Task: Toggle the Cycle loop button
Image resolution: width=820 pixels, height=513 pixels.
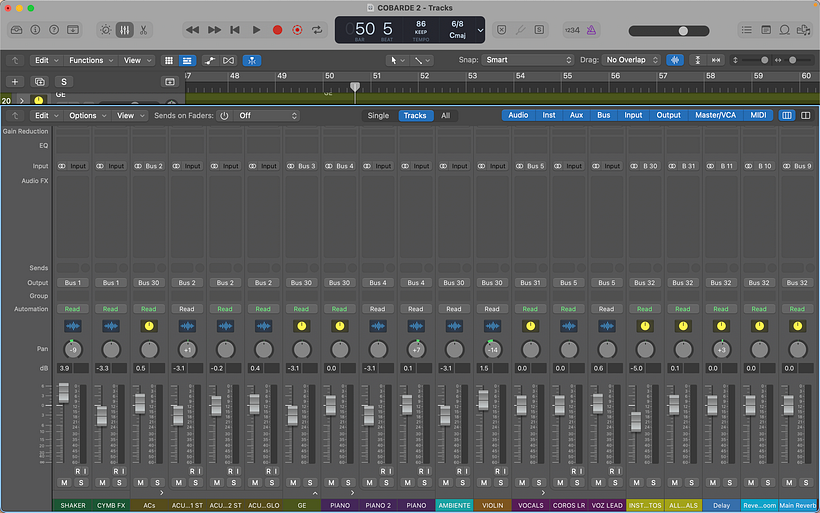Action: coord(317,30)
